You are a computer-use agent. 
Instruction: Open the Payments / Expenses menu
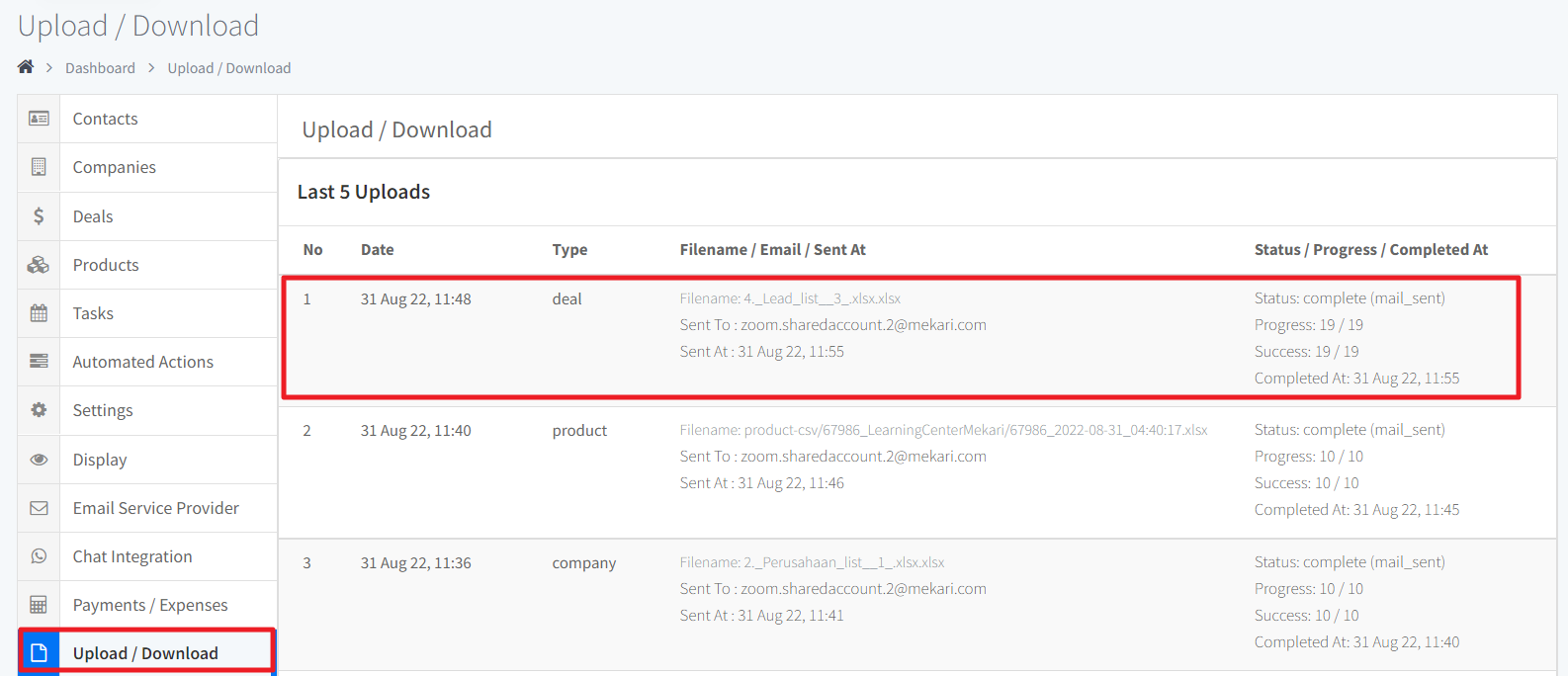150,605
